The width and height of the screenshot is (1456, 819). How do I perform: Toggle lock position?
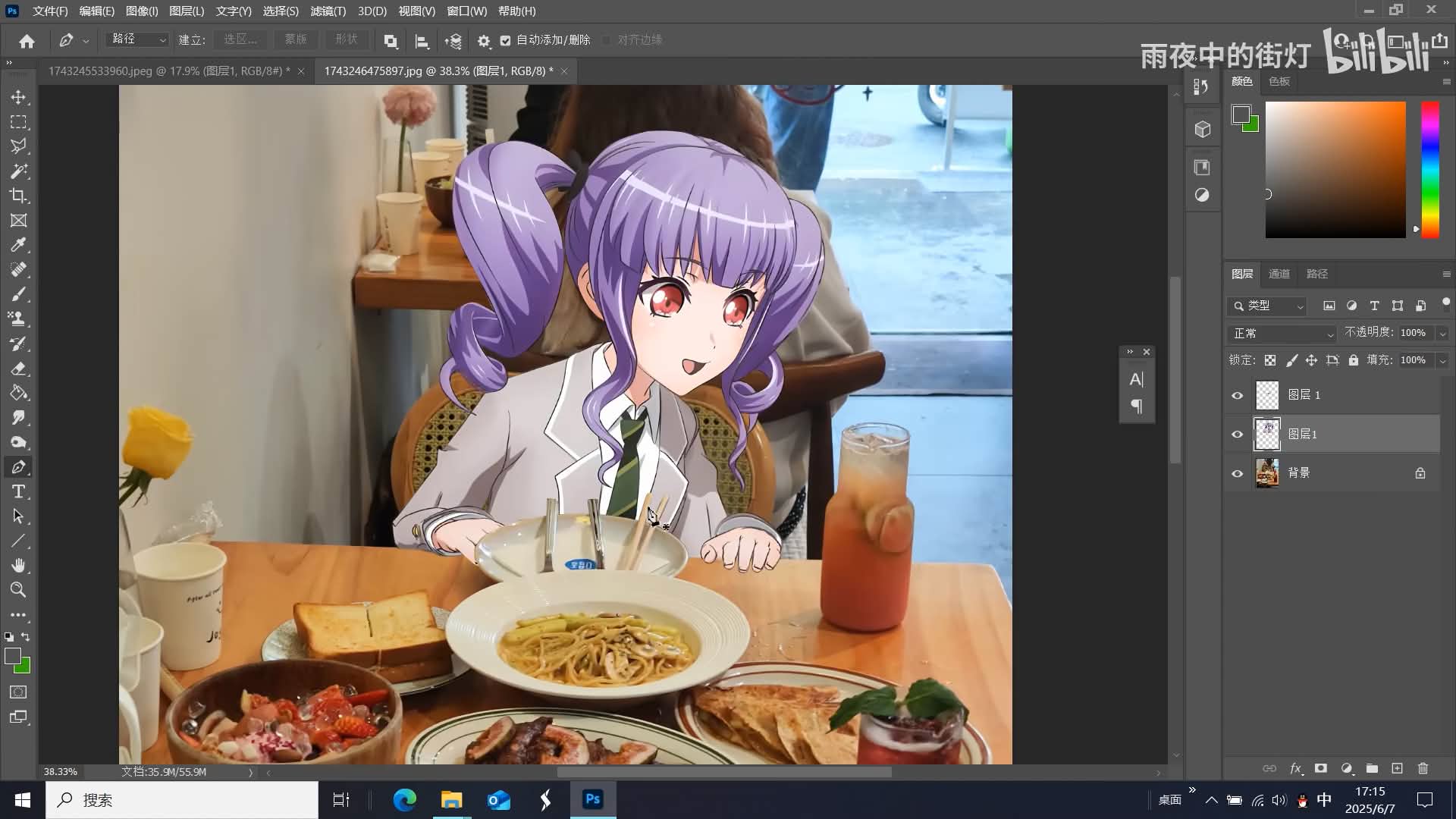[1311, 360]
